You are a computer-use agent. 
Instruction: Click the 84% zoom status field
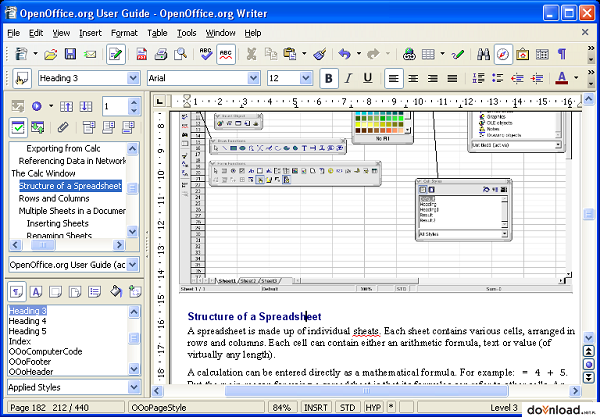tap(282, 408)
